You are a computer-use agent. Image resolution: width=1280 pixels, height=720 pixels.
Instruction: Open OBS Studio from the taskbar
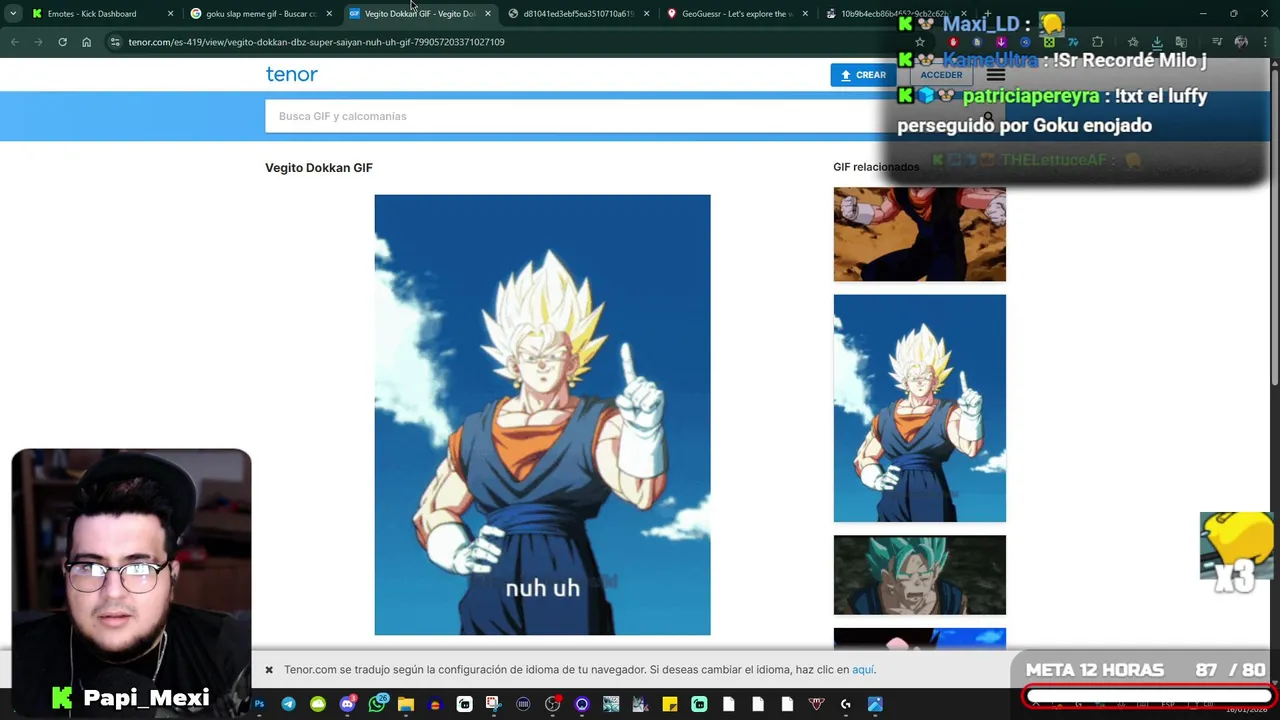(552, 704)
